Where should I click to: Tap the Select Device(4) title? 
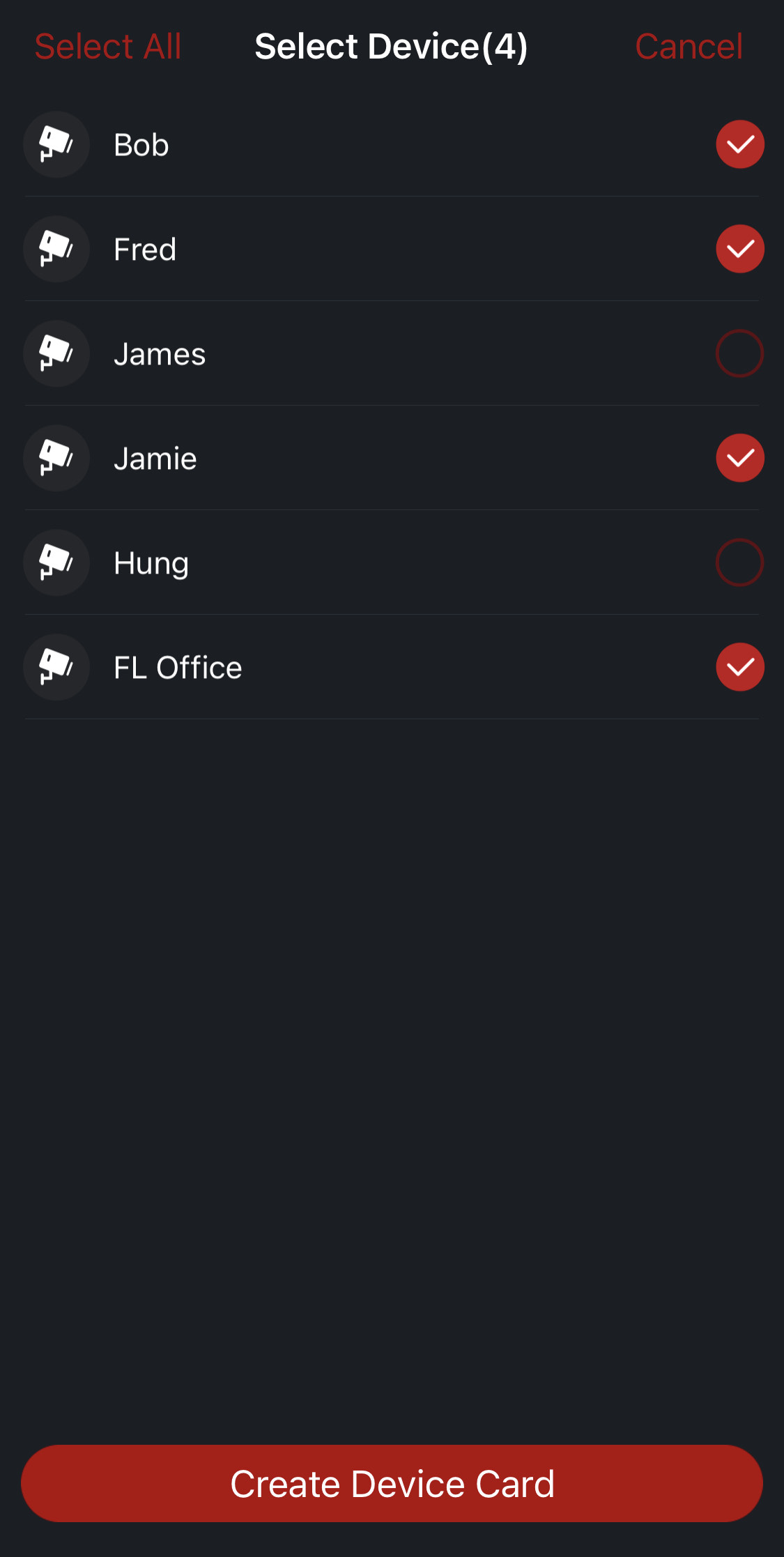tap(391, 47)
